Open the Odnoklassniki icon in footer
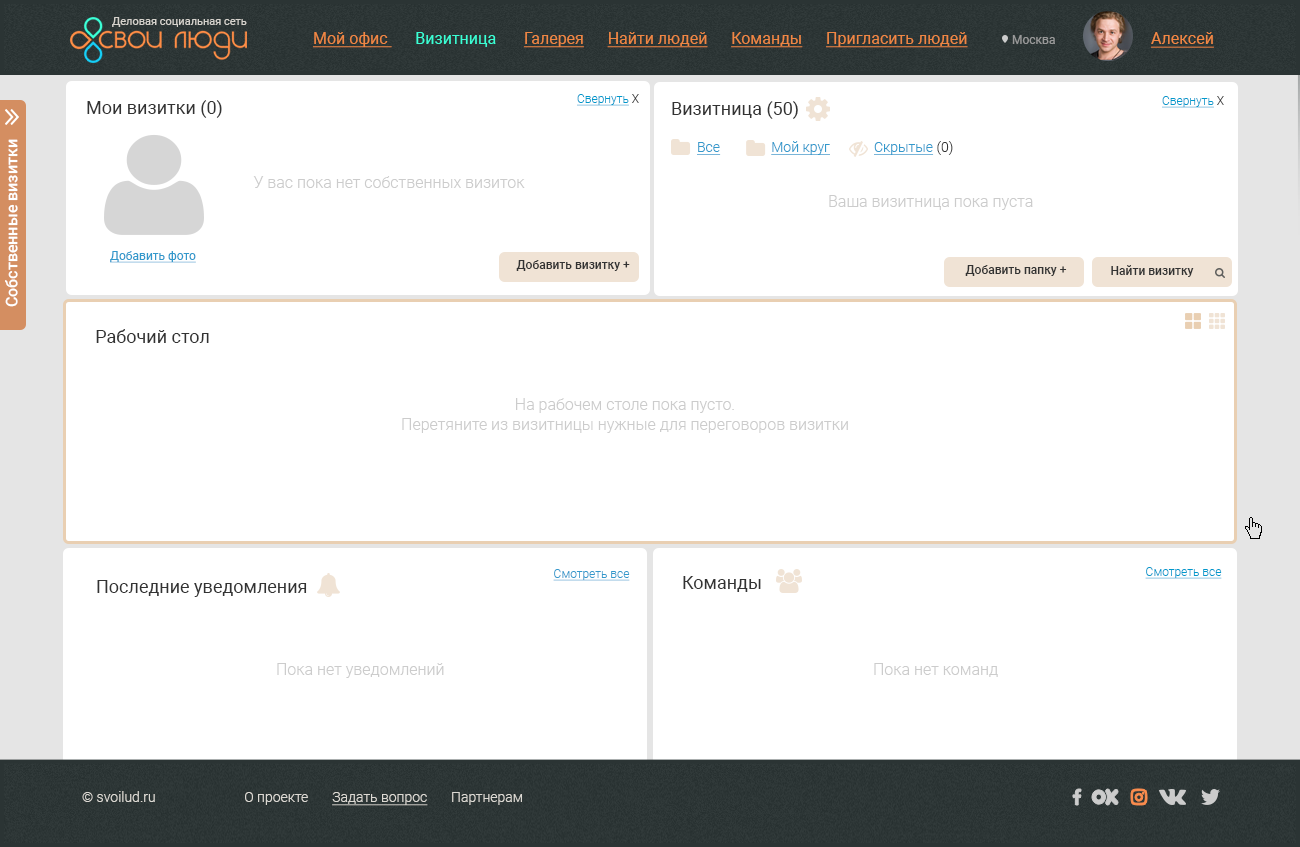The height and width of the screenshot is (847, 1300). pos(1105,797)
